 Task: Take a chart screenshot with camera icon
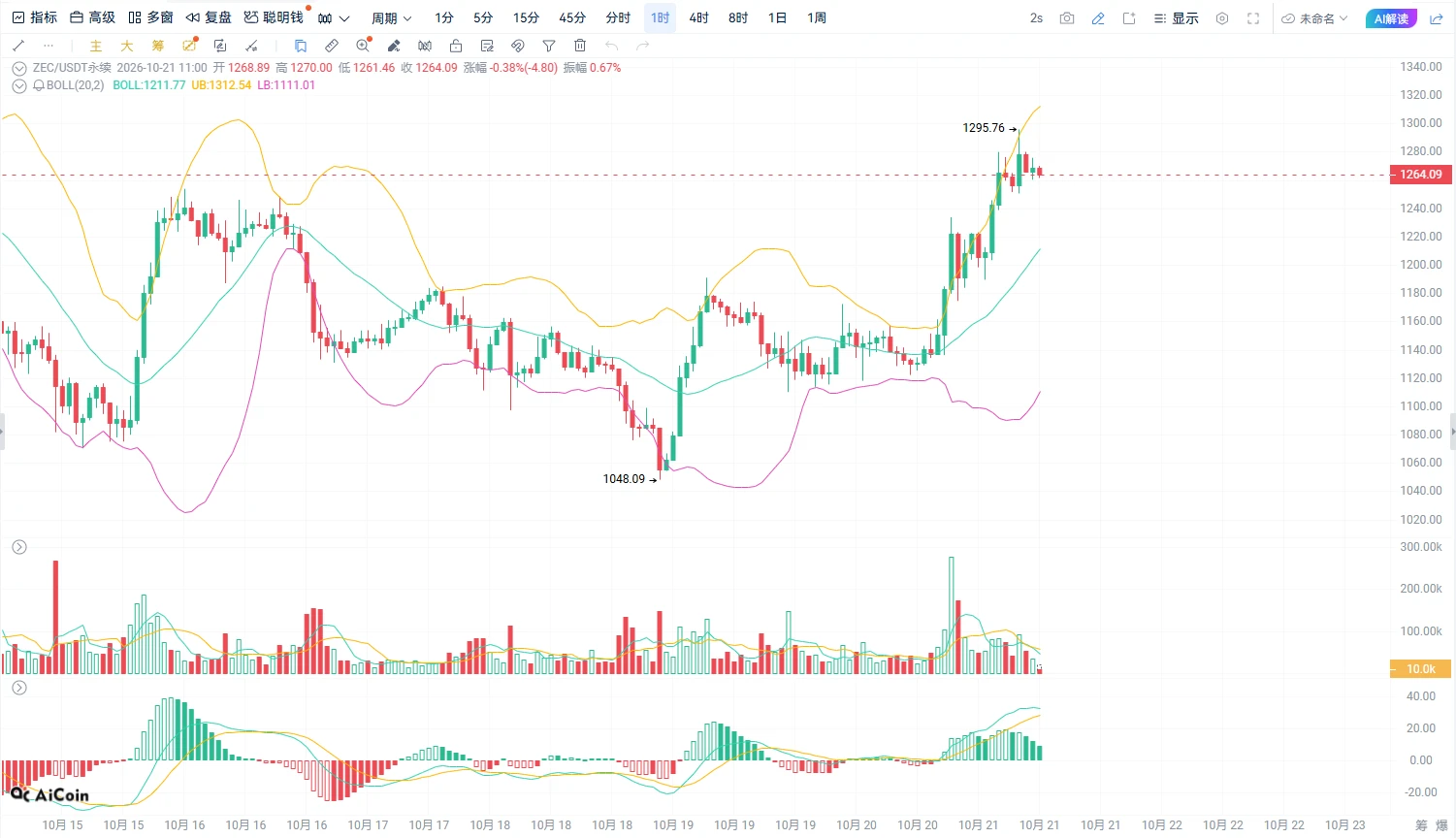1067,18
